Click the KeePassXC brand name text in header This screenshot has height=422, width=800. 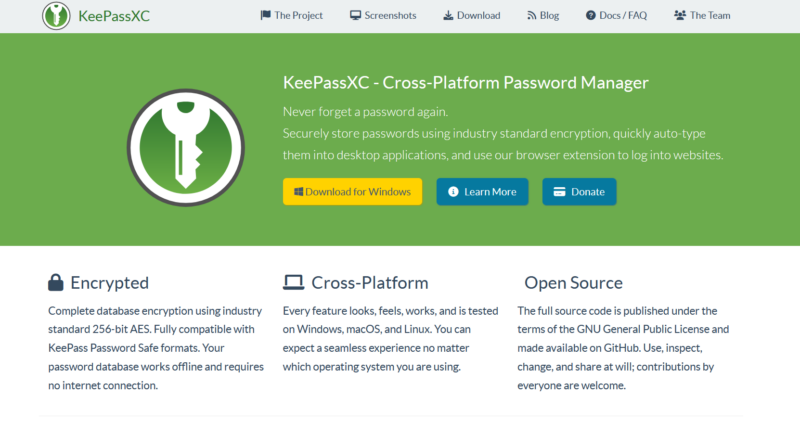pyautogui.click(x=114, y=16)
